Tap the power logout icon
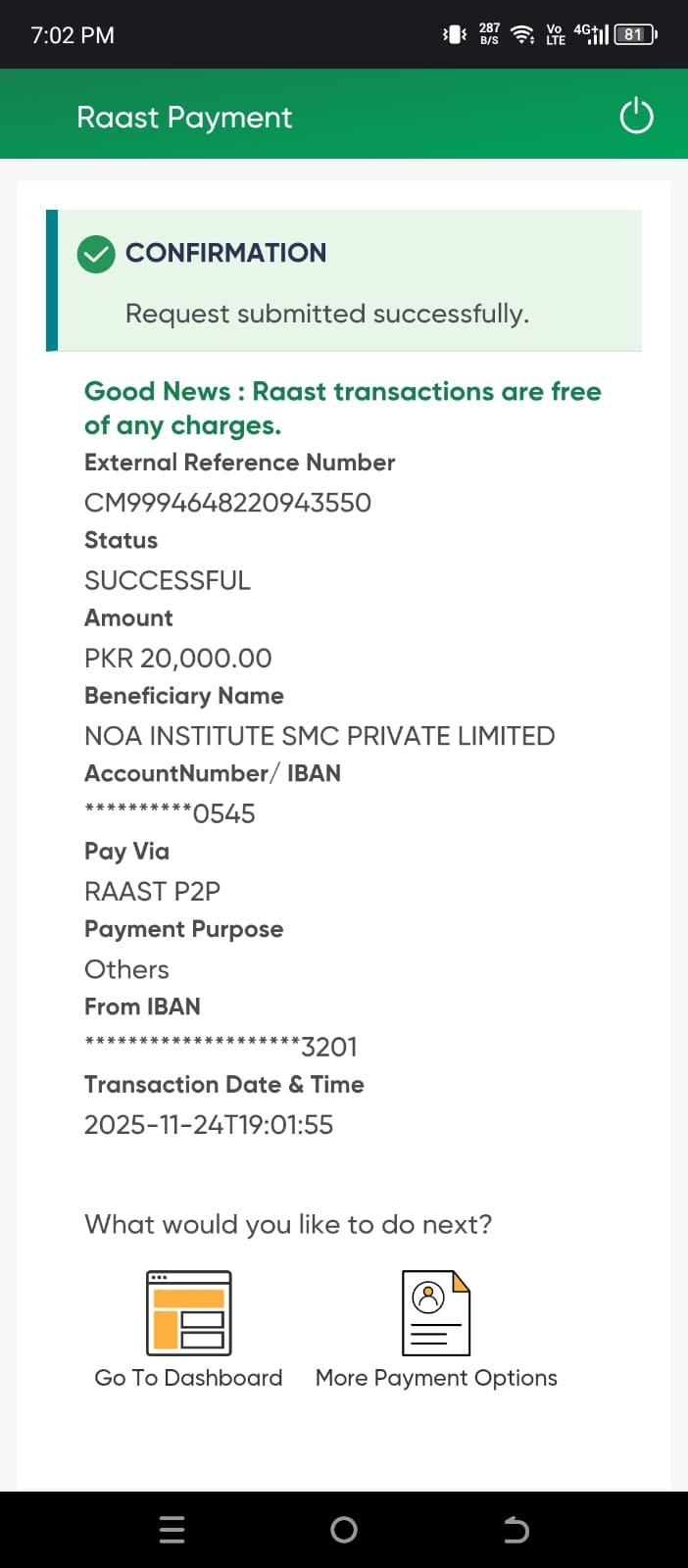This screenshot has width=688, height=1568. coord(636,117)
